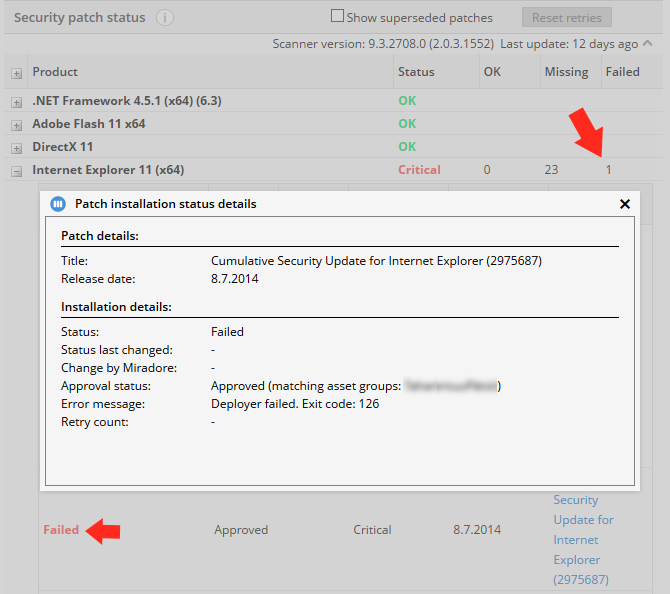This screenshot has height=594, width=670.
Task: Select the patch title text in dialog
Action: pyautogui.click(x=376, y=261)
